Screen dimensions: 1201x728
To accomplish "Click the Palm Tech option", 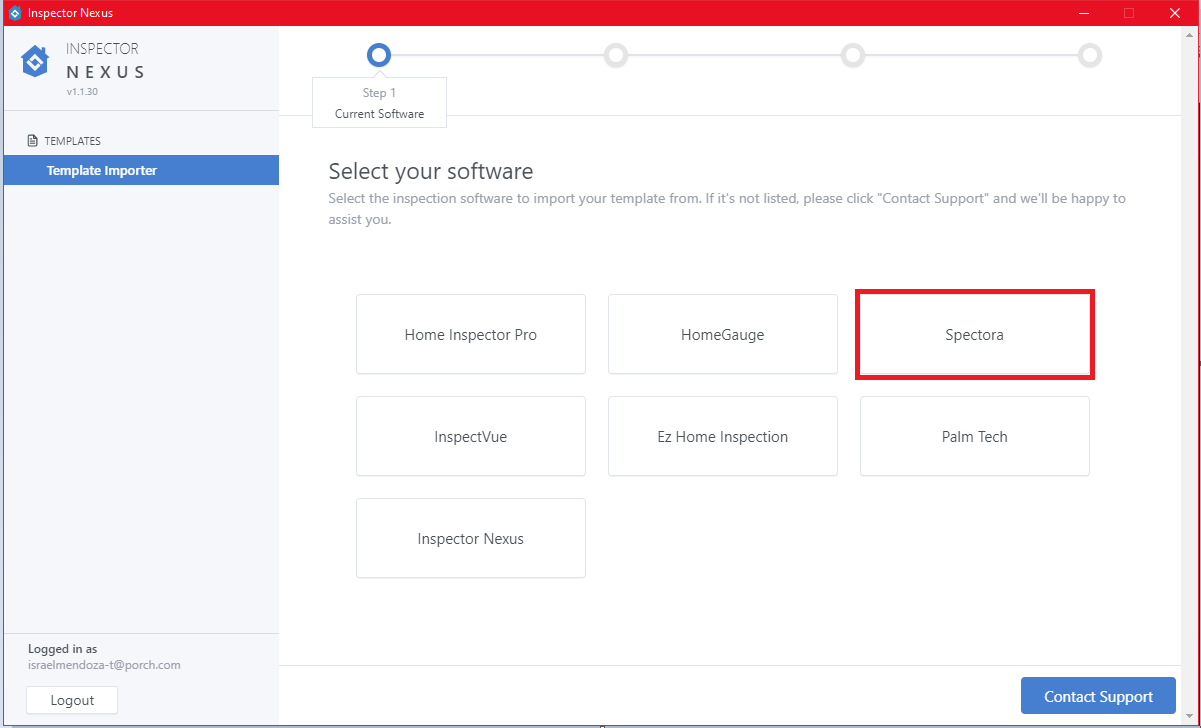I will [x=974, y=437].
